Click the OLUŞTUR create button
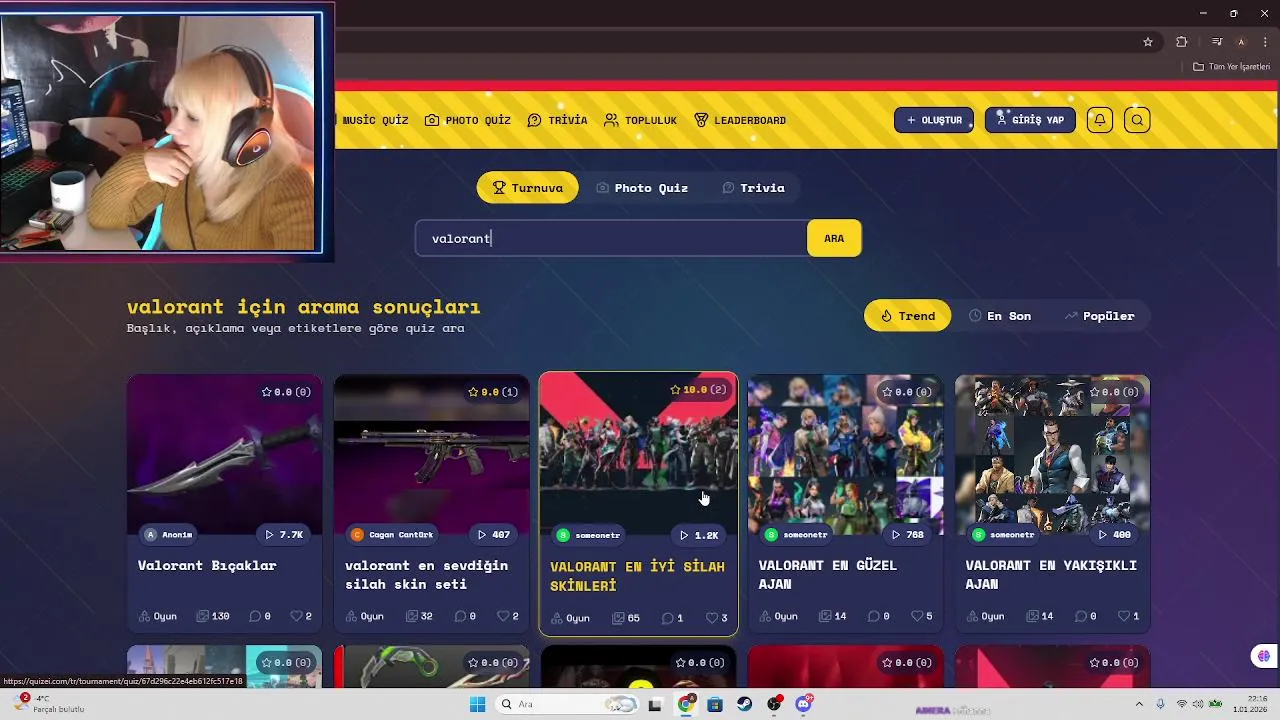Screen dimensions: 1280x720 coord(934,120)
